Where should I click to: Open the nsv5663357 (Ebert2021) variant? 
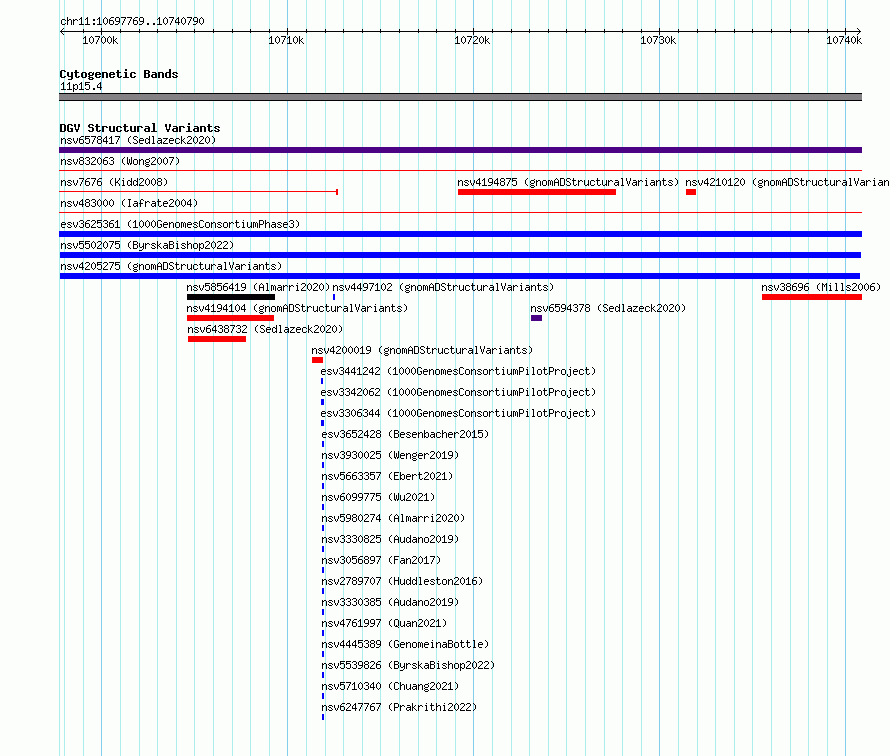point(387,476)
